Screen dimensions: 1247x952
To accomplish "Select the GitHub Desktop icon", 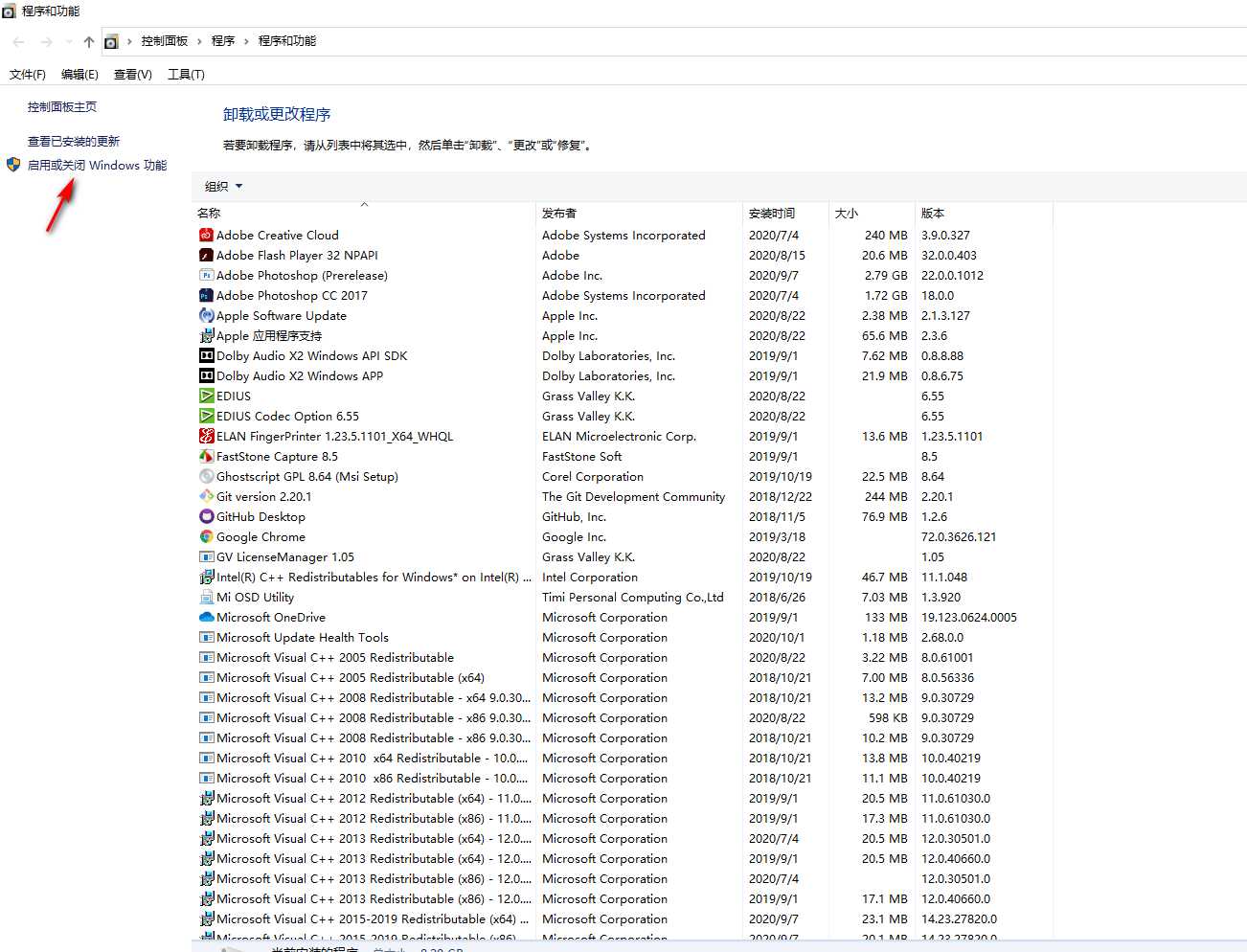I will [206, 516].
